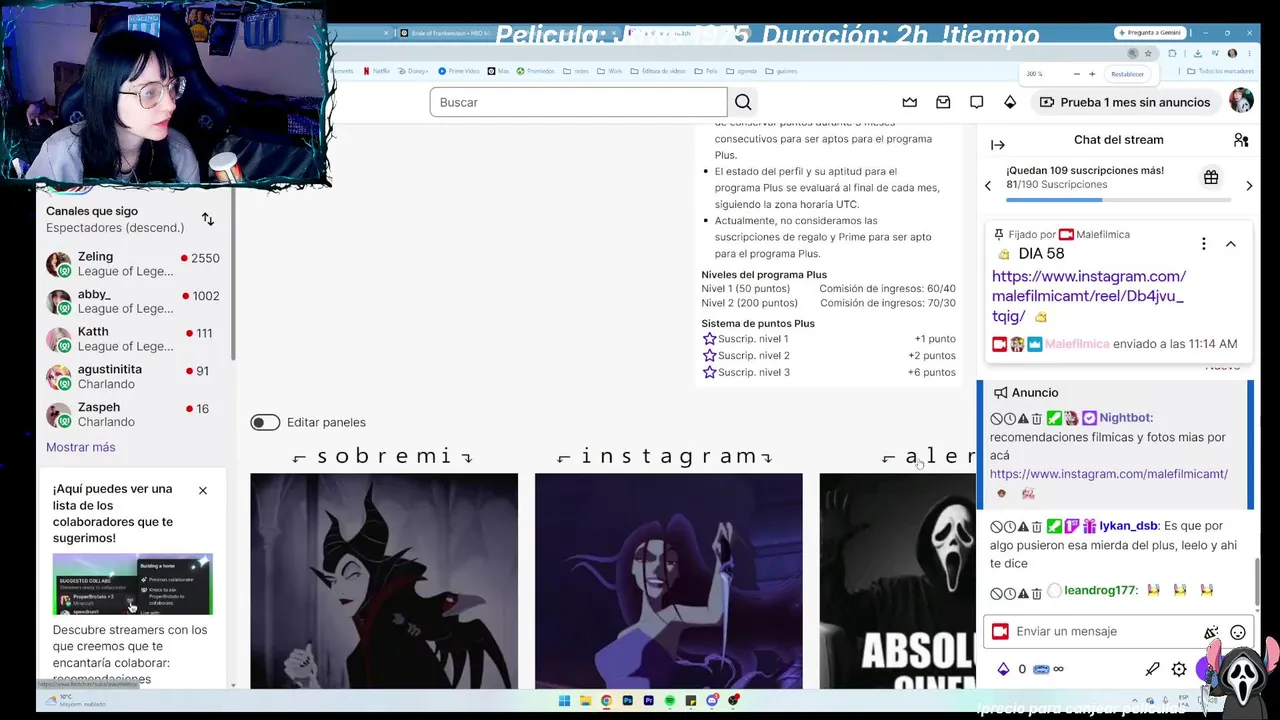This screenshot has height=720, width=1280.
Task: Collapse the chat panel with arrow icon
Action: [997, 145]
